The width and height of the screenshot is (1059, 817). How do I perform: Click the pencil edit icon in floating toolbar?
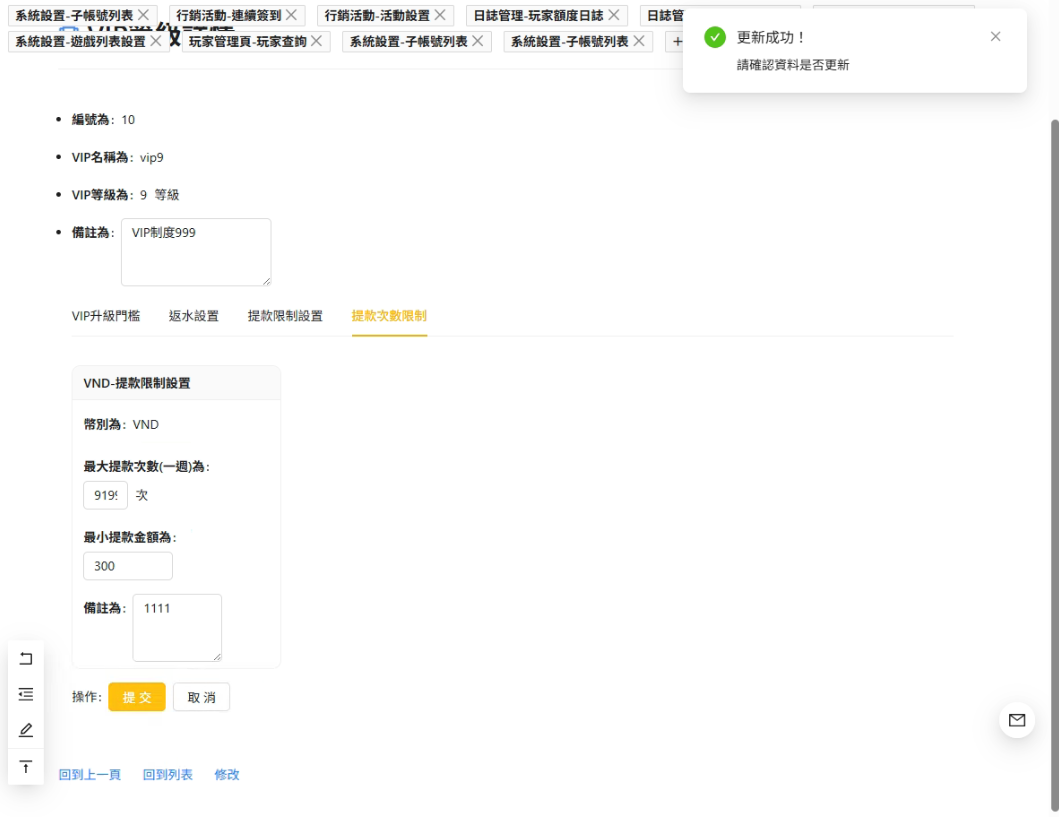[26, 730]
